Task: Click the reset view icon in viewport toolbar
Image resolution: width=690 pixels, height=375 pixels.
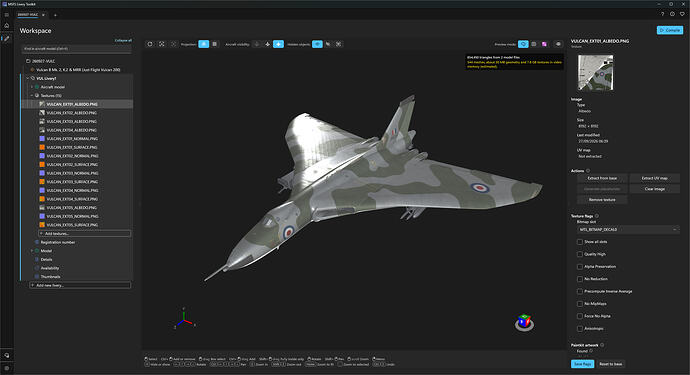Action: 150,44
